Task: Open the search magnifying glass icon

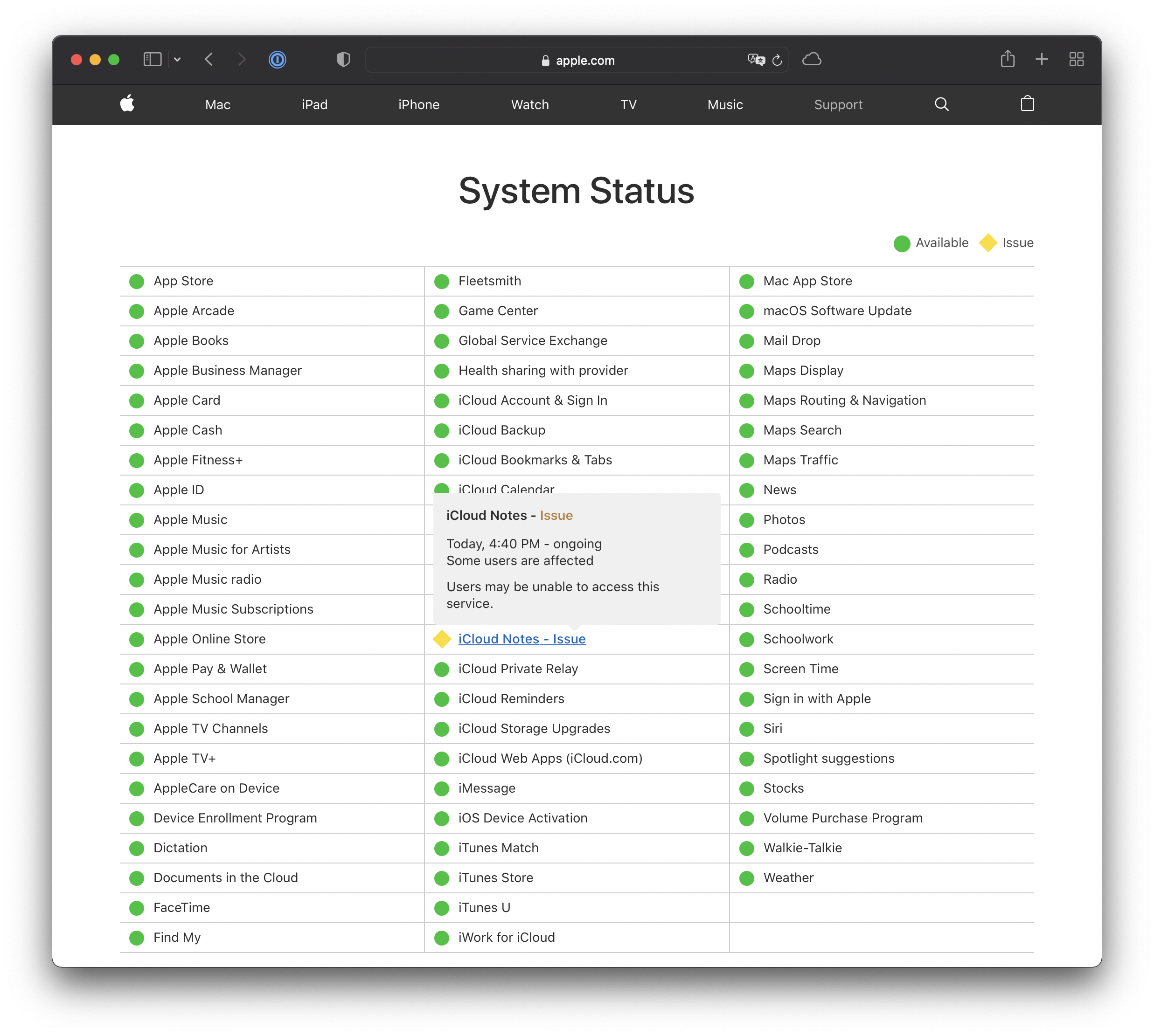Action: point(942,104)
